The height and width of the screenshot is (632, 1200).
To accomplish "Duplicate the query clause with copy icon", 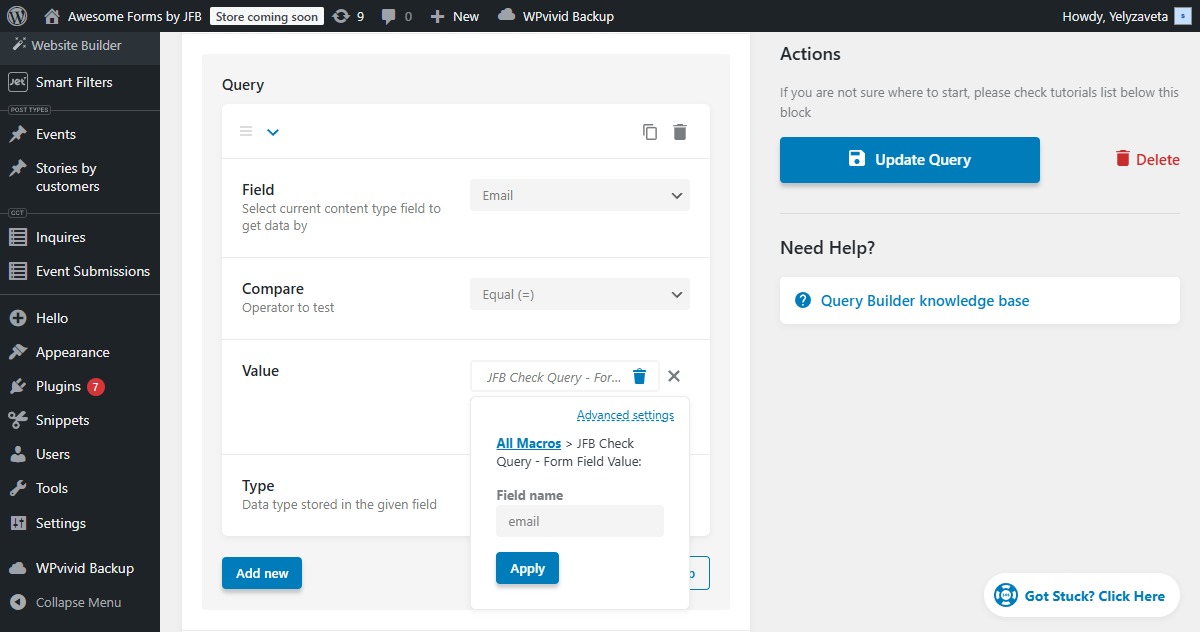I will pyautogui.click(x=650, y=132).
